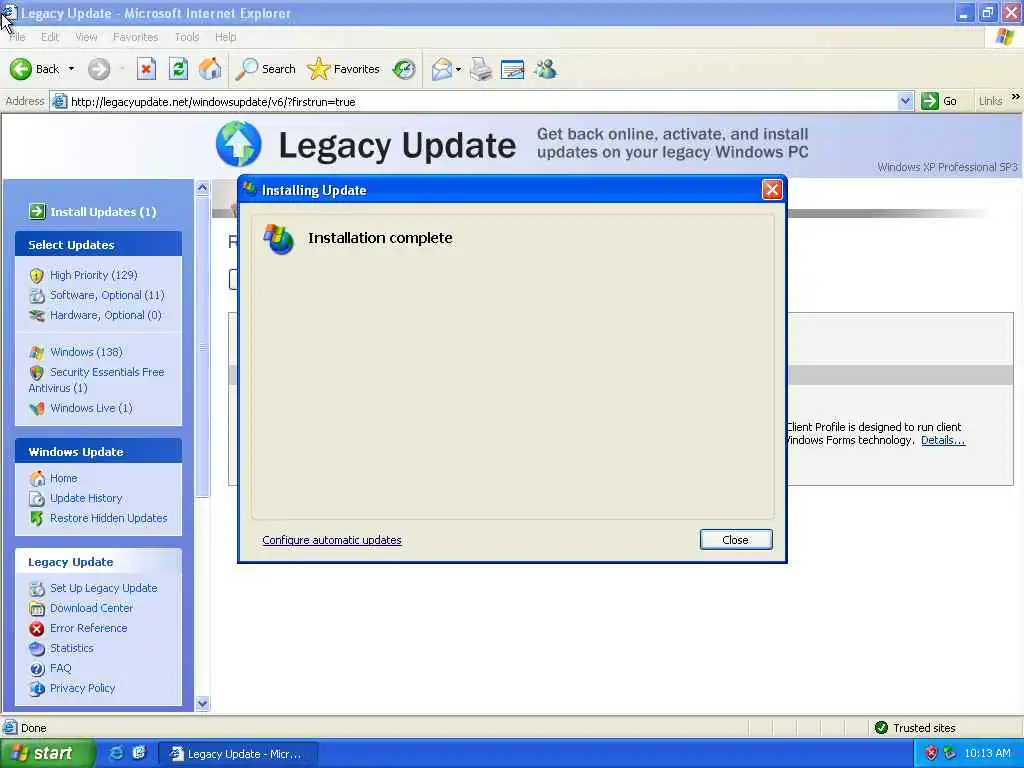This screenshot has height=768, width=1024.
Task: Open the View menu
Action: coord(86,37)
